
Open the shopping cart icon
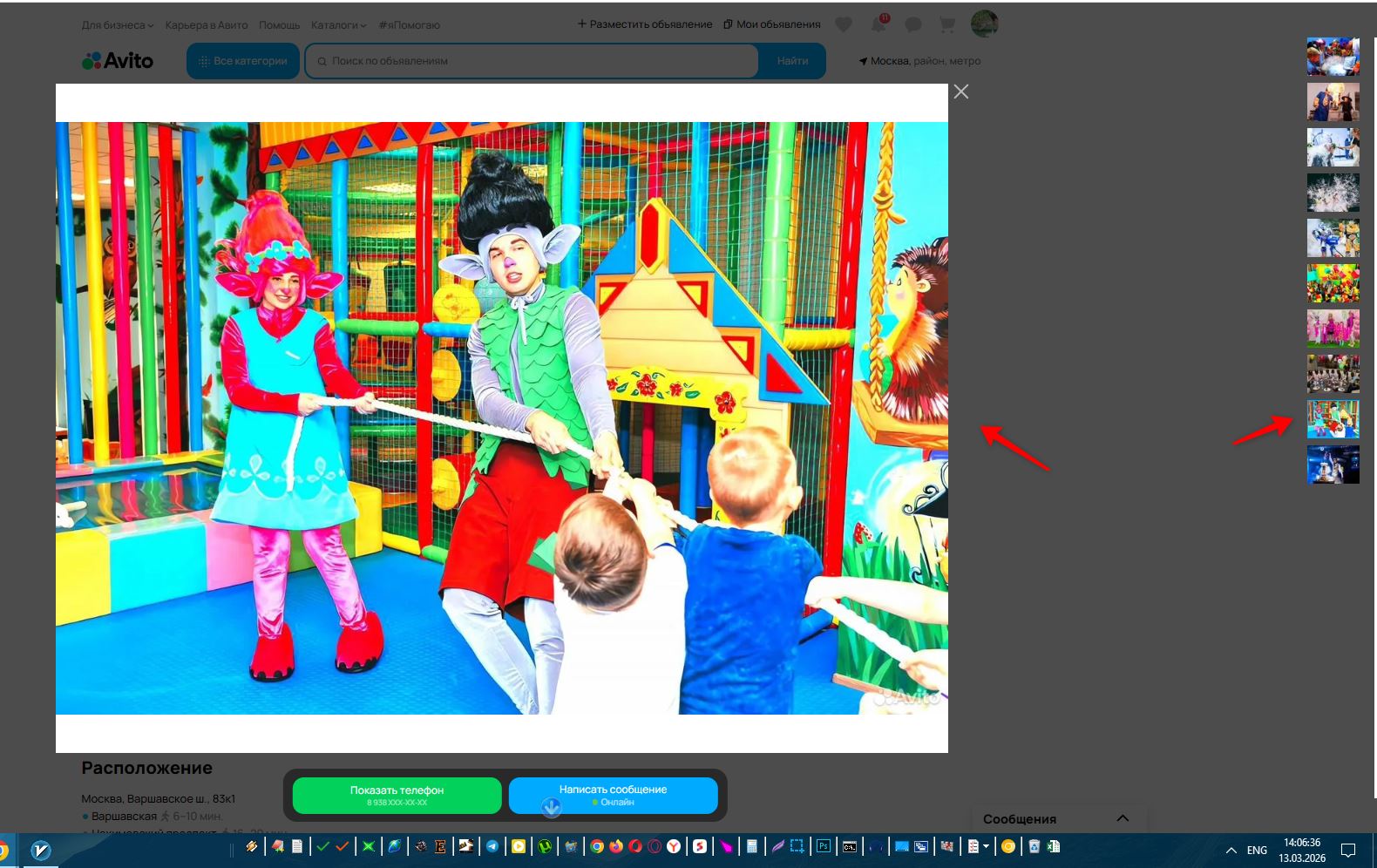click(947, 24)
